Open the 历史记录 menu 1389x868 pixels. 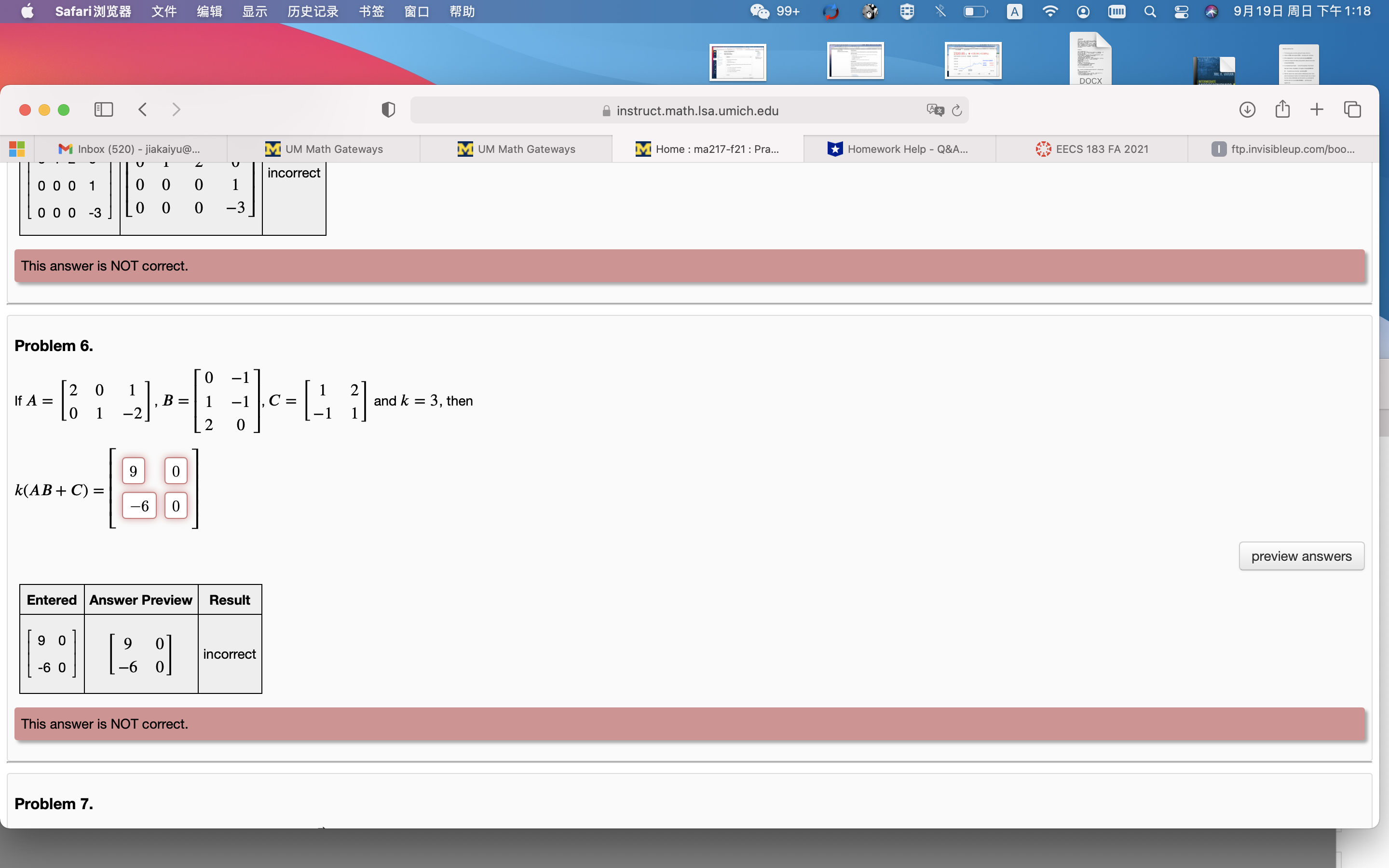[x=313, y=12]
